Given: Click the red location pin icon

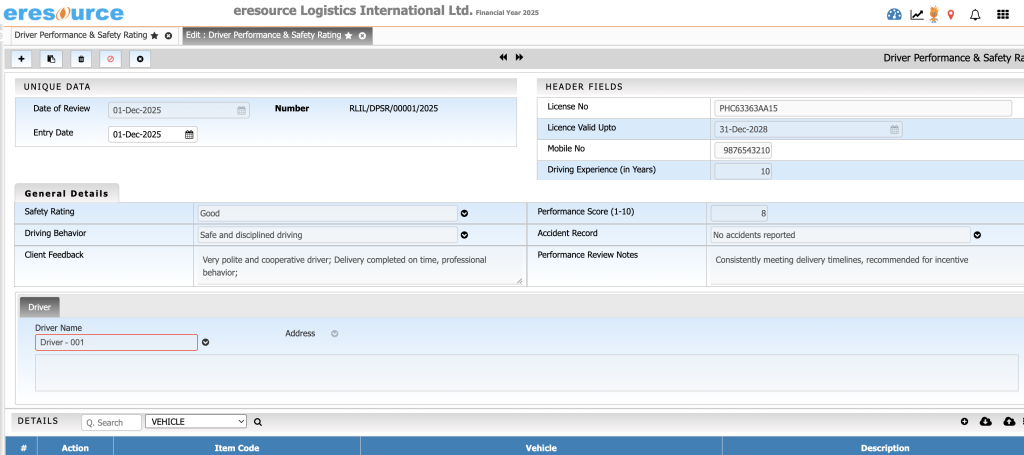Looking at the screenshot, I should [x=950, y=14].
